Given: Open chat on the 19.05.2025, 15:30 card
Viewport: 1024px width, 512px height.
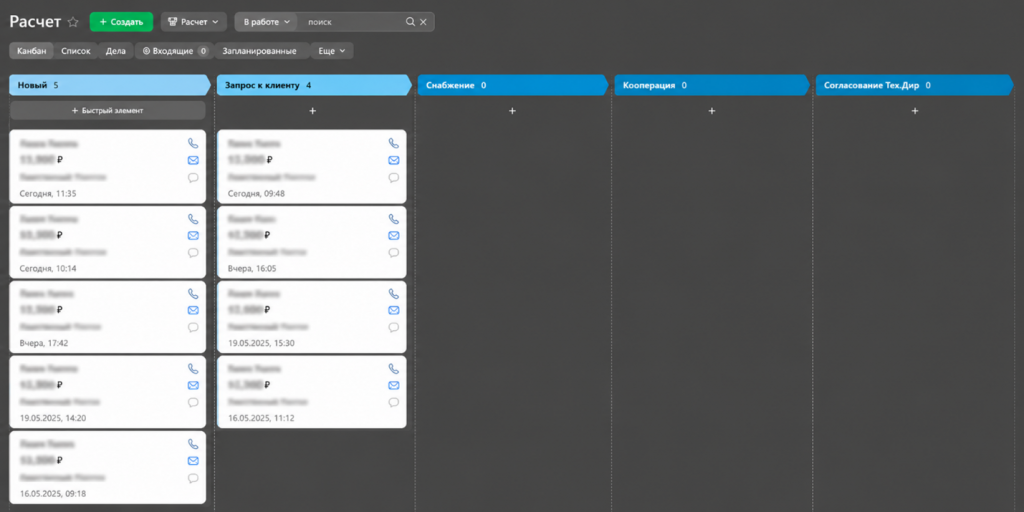Looking at the screenshot, I should point(393,327).
